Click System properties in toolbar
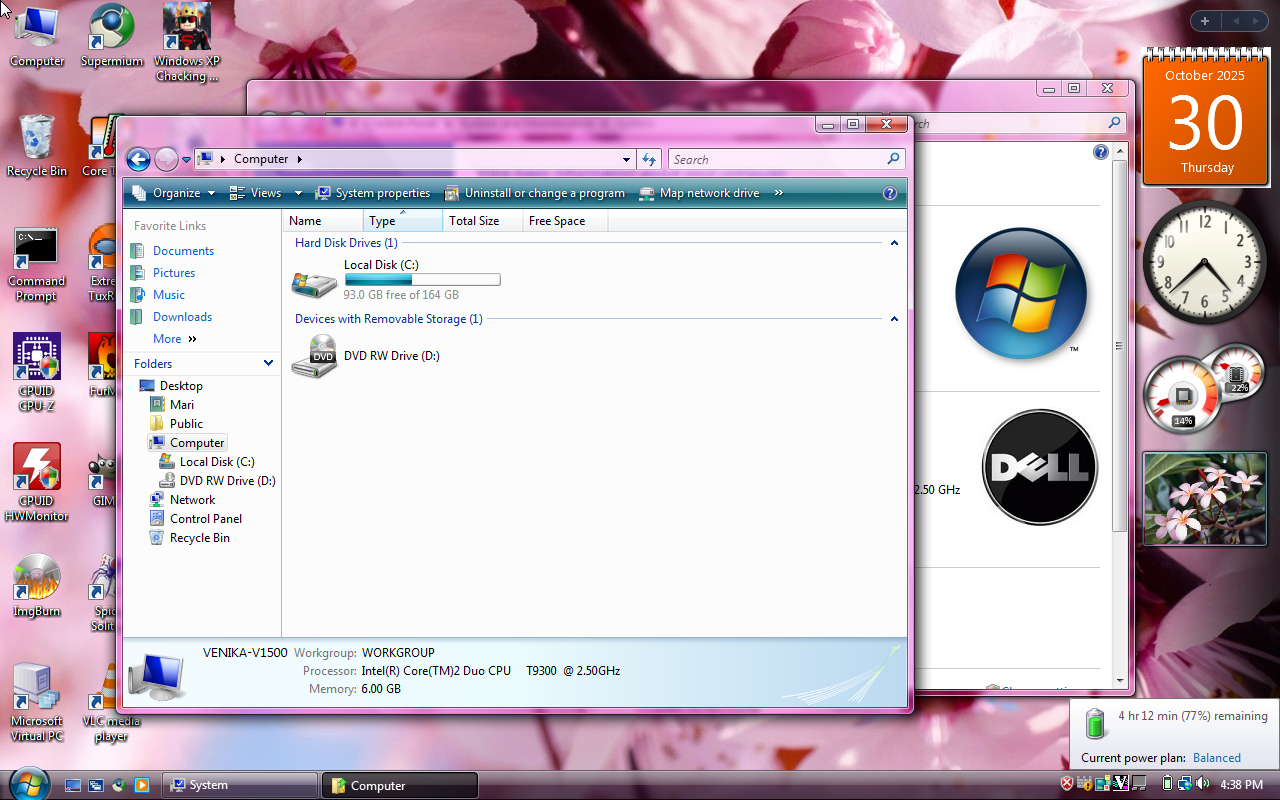Image resolution: width=1280 pixels, height=800 pixels. pos(373,193)
